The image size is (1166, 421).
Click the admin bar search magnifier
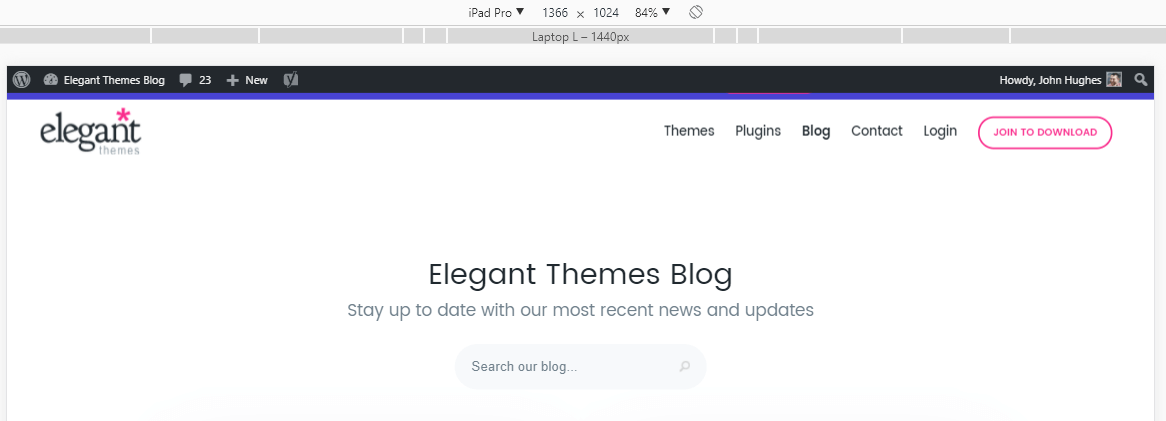tap(1141, 80)
